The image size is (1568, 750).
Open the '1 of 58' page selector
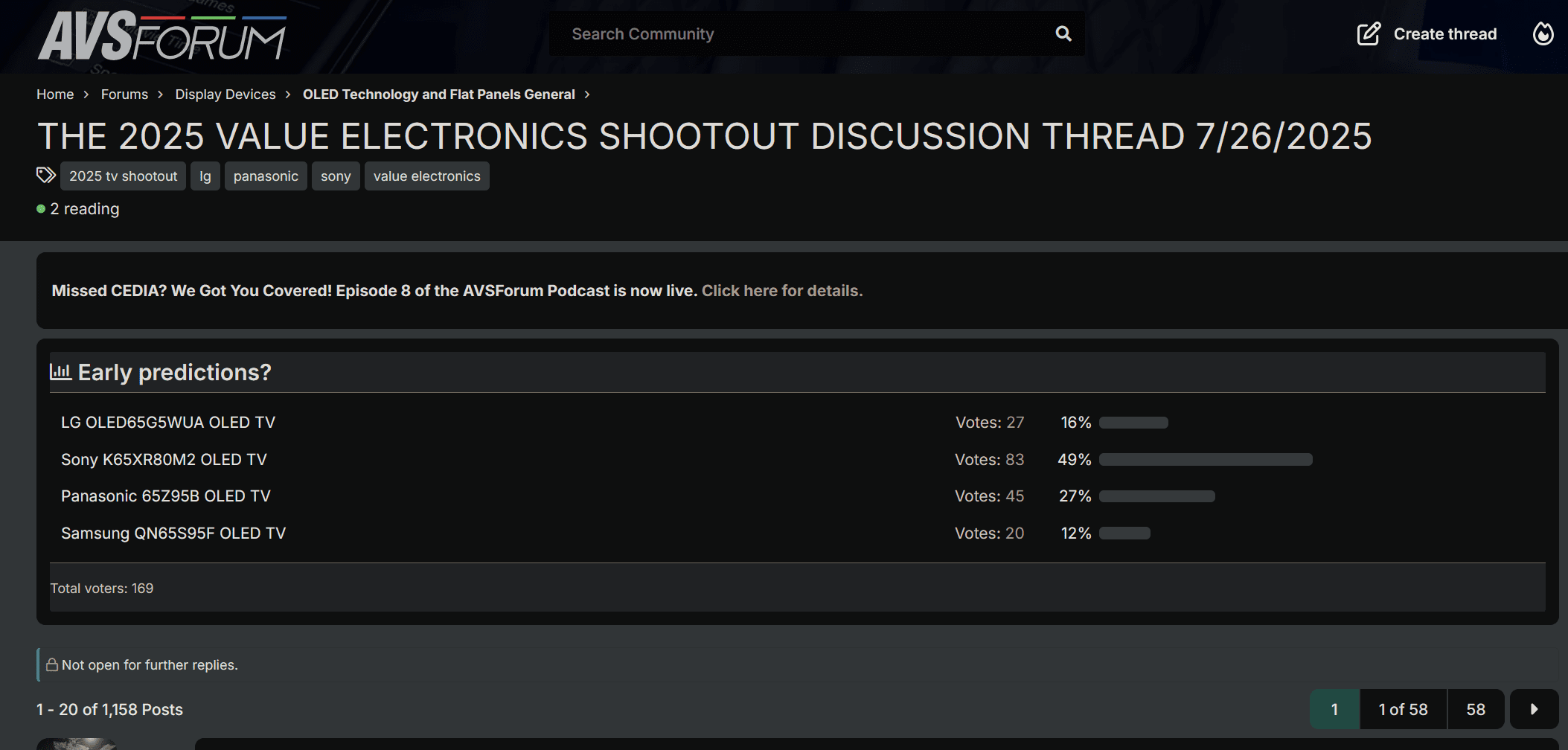(x=1404, y=709)
